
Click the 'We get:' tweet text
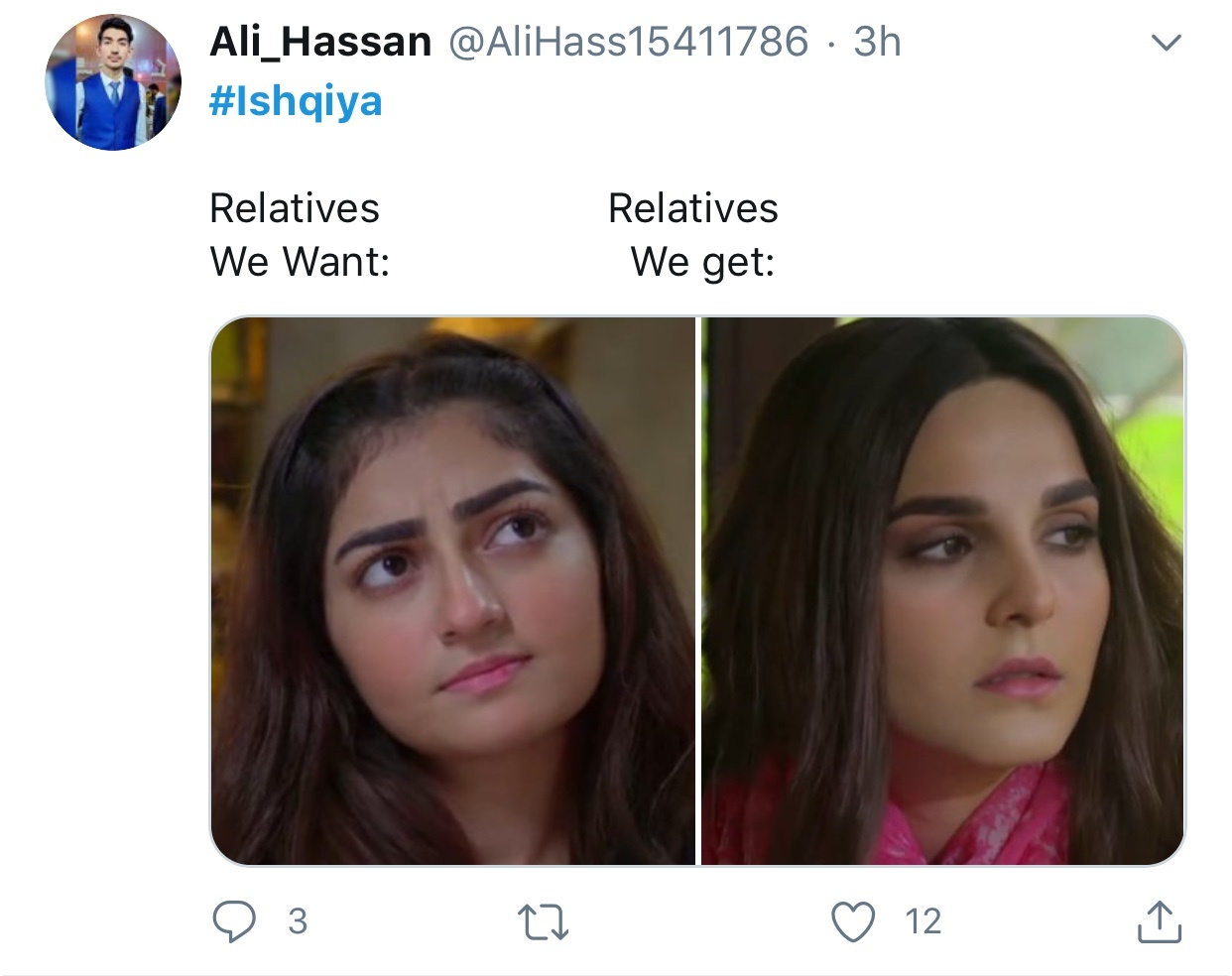point(702,263)
